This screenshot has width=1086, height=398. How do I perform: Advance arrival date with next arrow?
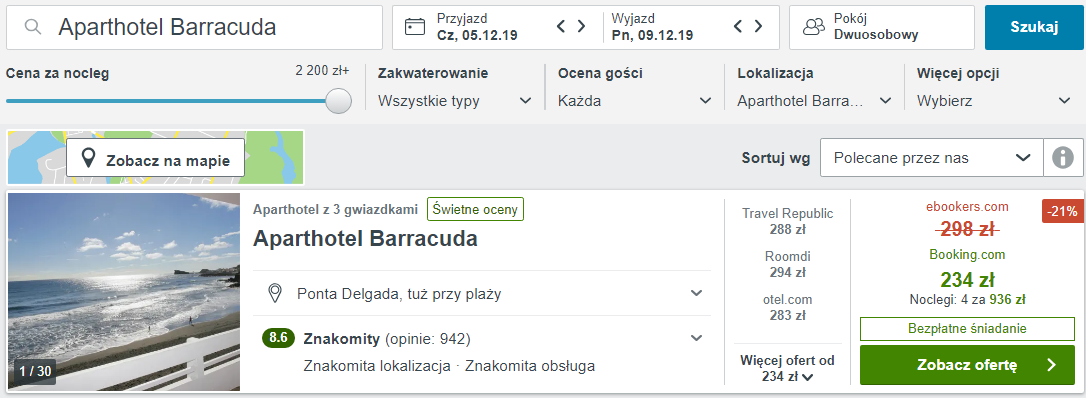(581, 26)
